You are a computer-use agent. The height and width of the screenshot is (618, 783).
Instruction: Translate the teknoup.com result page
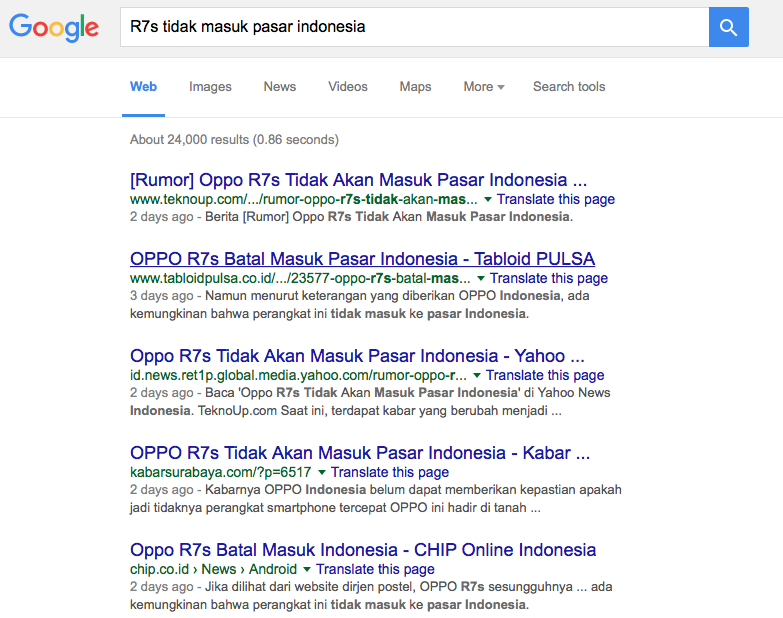tap(556, 199)
